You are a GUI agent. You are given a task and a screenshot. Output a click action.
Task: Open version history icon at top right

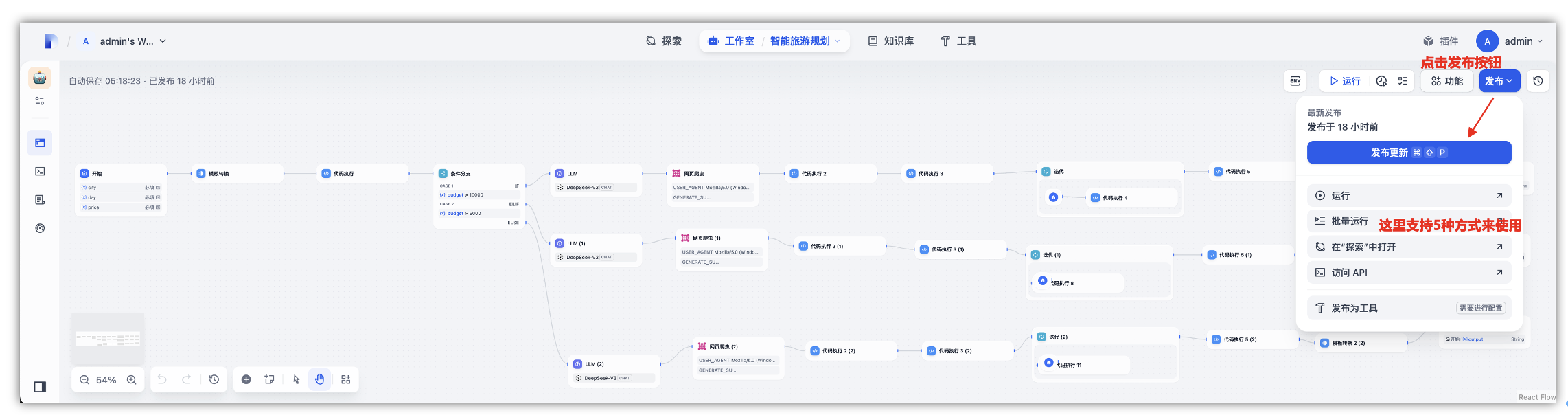[x=1538, y=81]
